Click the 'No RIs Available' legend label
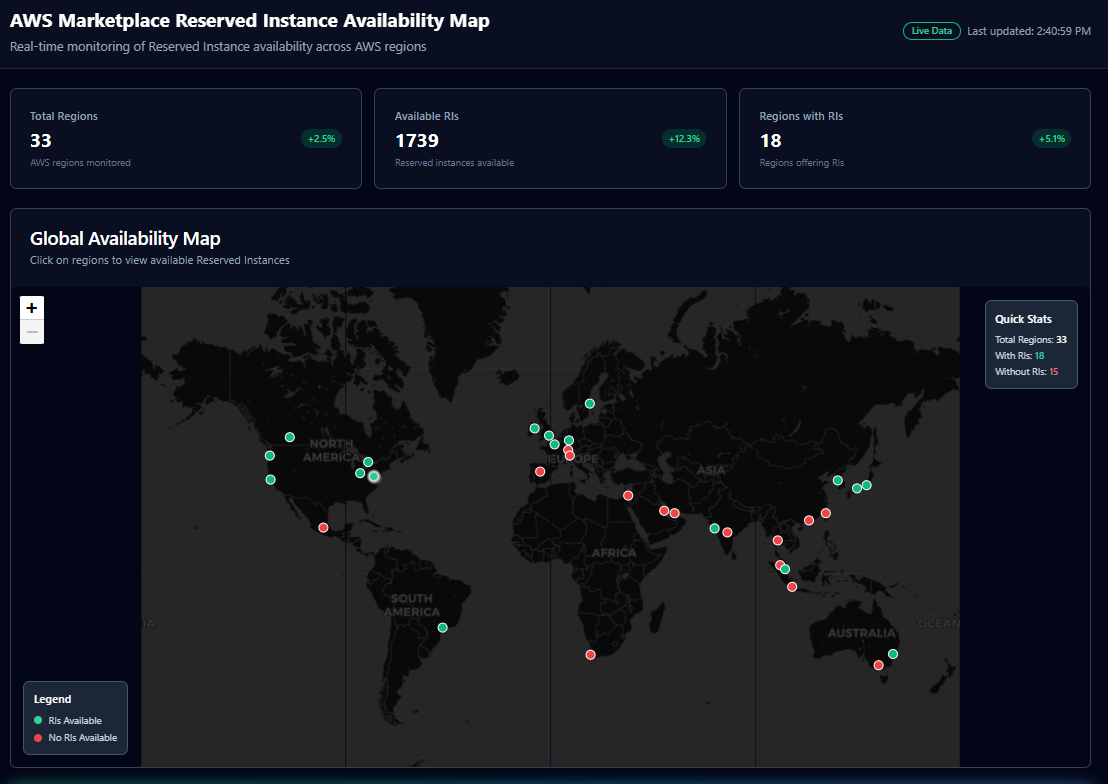The image size is (1108, 784). click(x=83, y=737)
